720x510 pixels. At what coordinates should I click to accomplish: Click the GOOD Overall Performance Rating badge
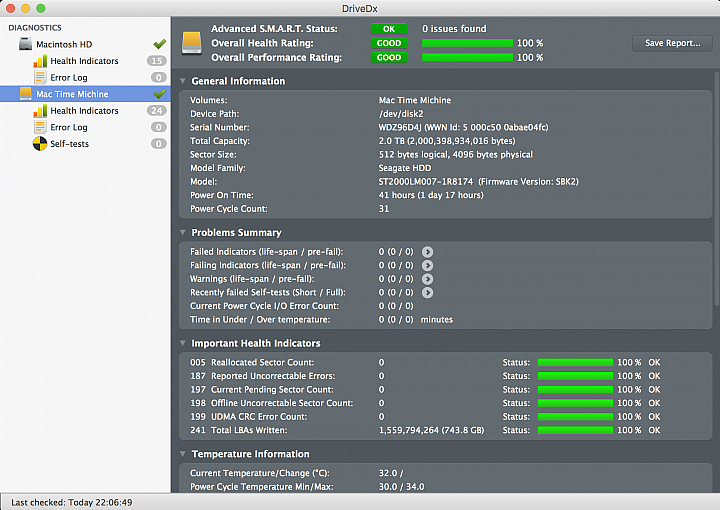(389, 57)
